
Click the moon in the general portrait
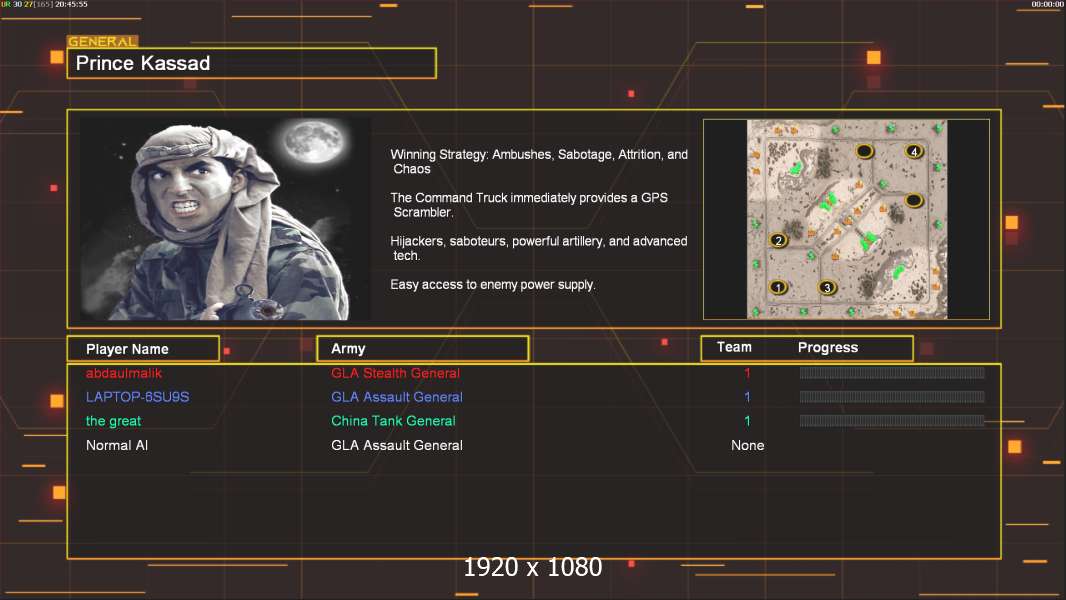click(x=307, y=146)
